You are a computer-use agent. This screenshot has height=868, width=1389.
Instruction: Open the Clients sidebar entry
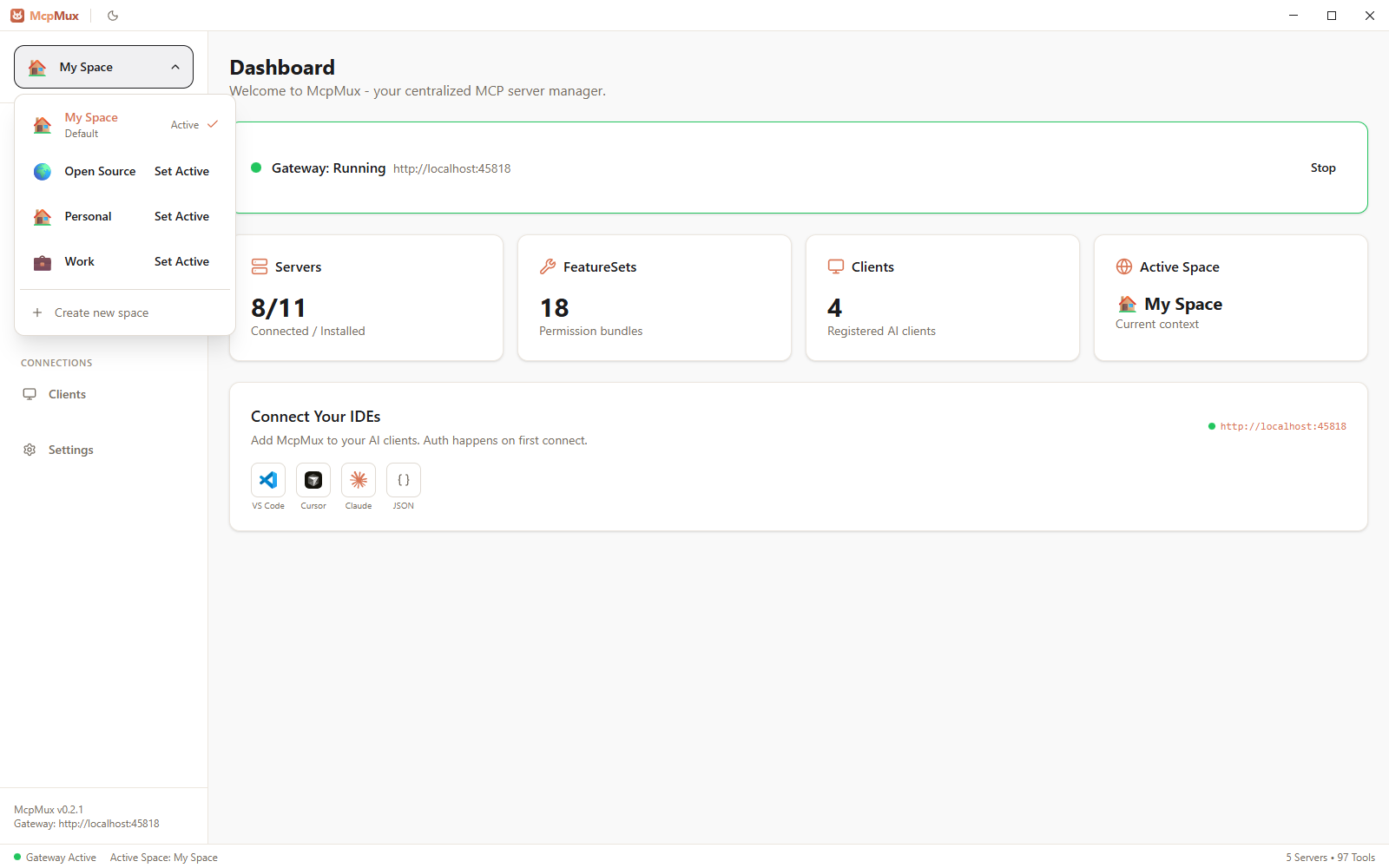(67, 394)
